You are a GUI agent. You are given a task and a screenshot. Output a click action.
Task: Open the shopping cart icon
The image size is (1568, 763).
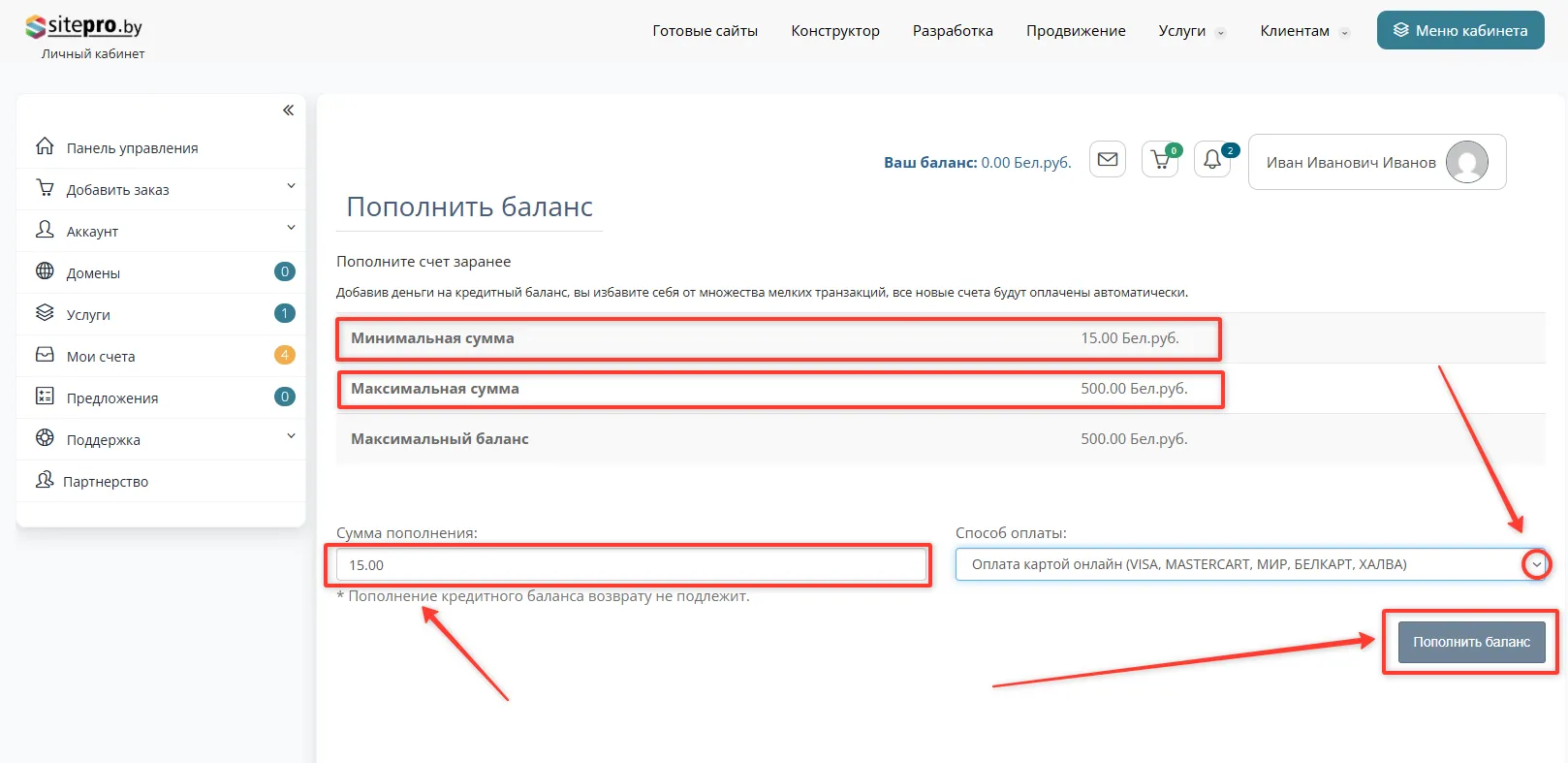point(1159,161)
